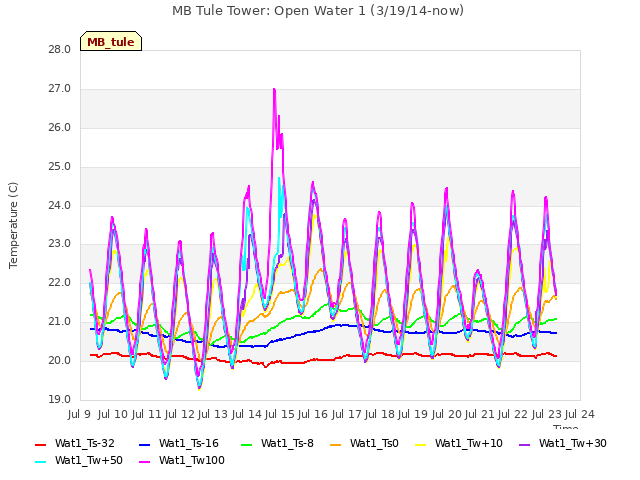Select the Wat1_Tw+10 legend label

(469, 443)
